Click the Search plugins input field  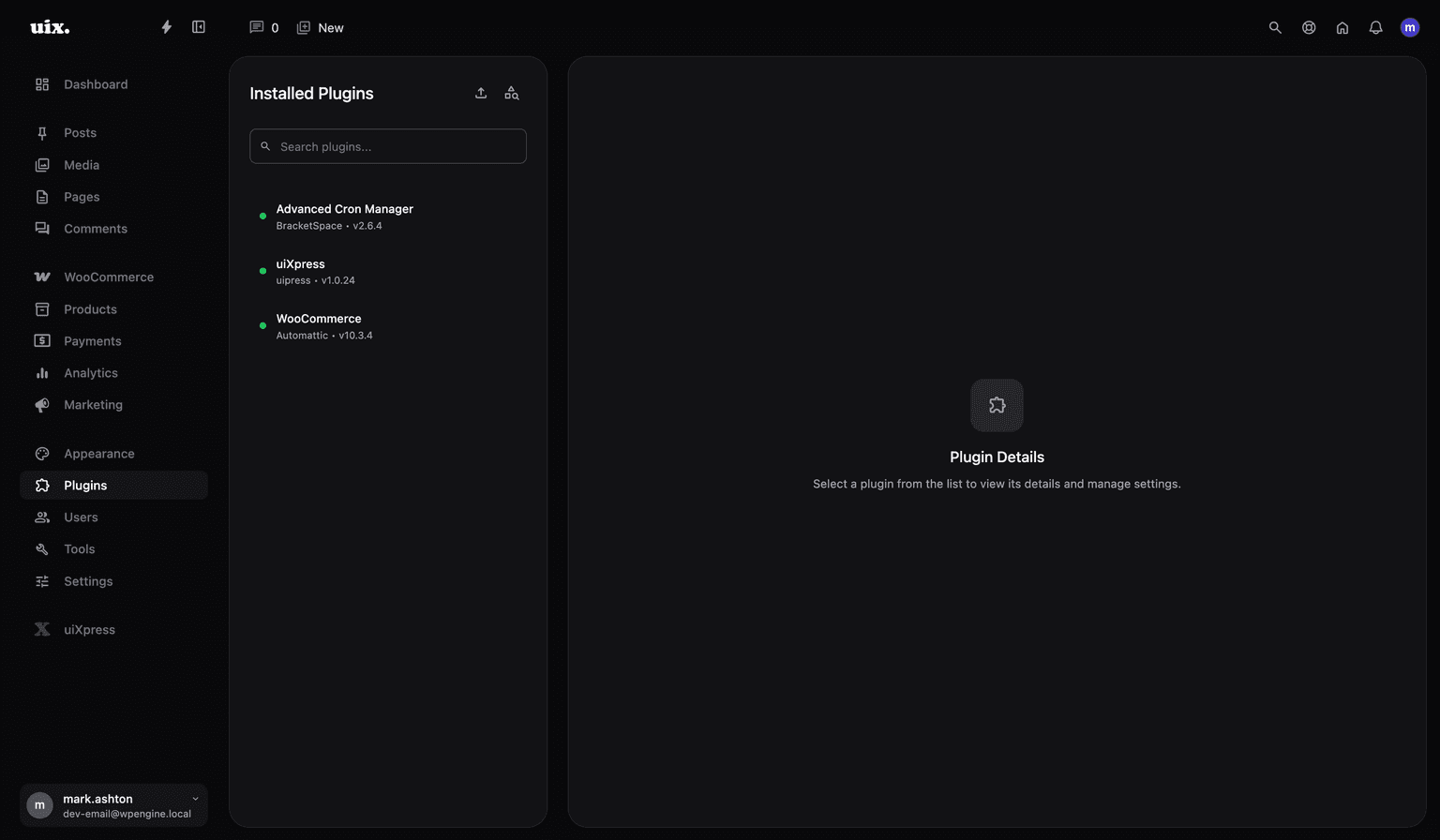point(387,146)
